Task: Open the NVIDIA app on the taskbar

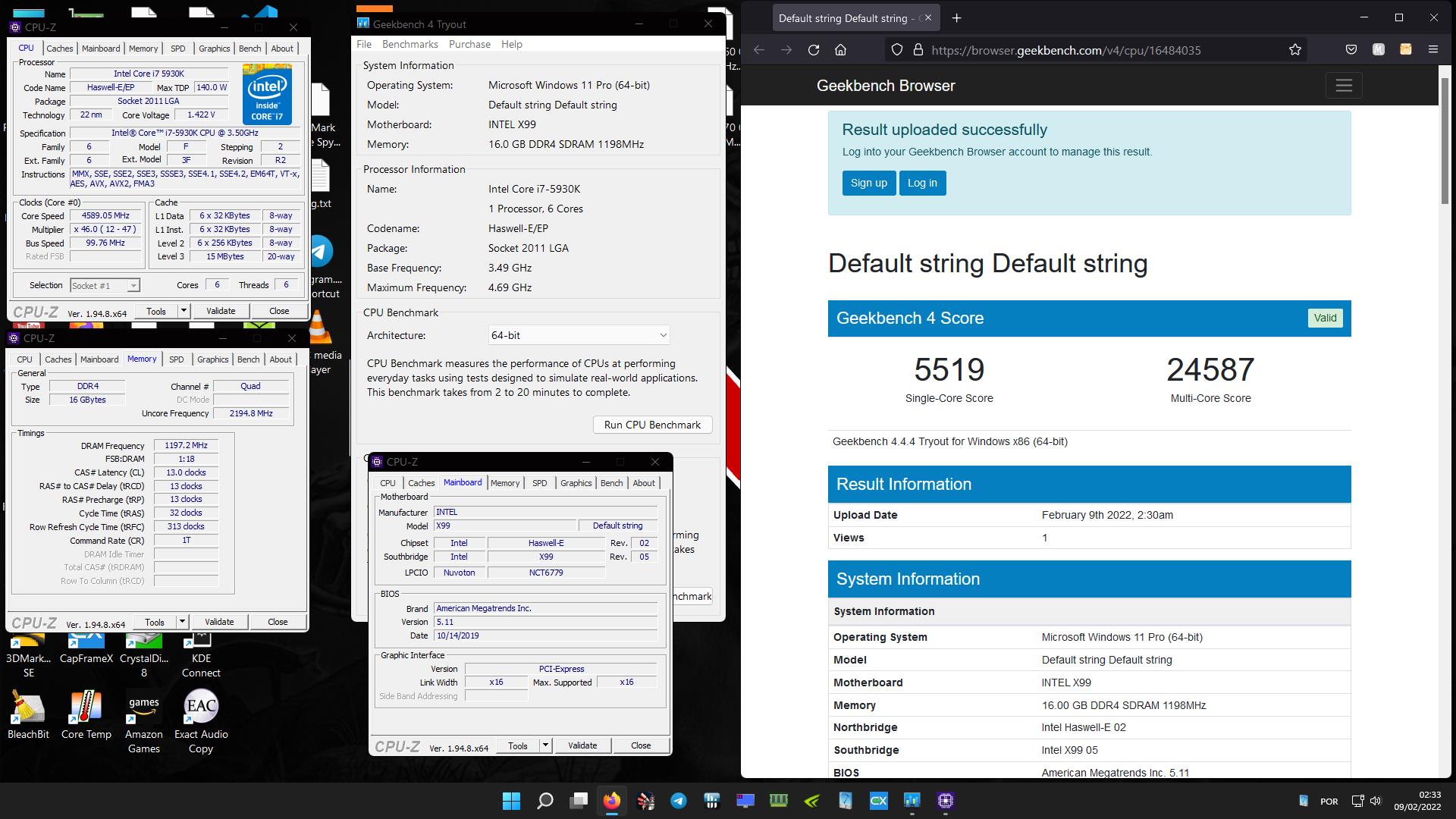Action: 812,801
